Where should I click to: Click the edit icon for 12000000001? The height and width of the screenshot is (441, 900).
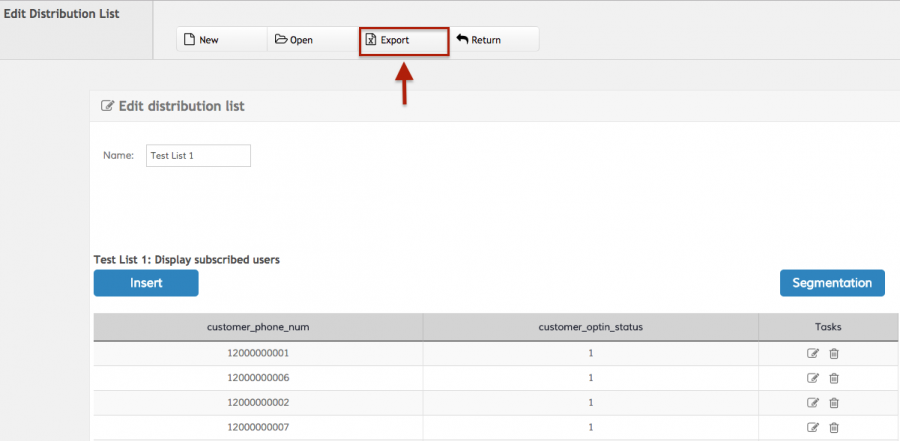coord(813,353)
